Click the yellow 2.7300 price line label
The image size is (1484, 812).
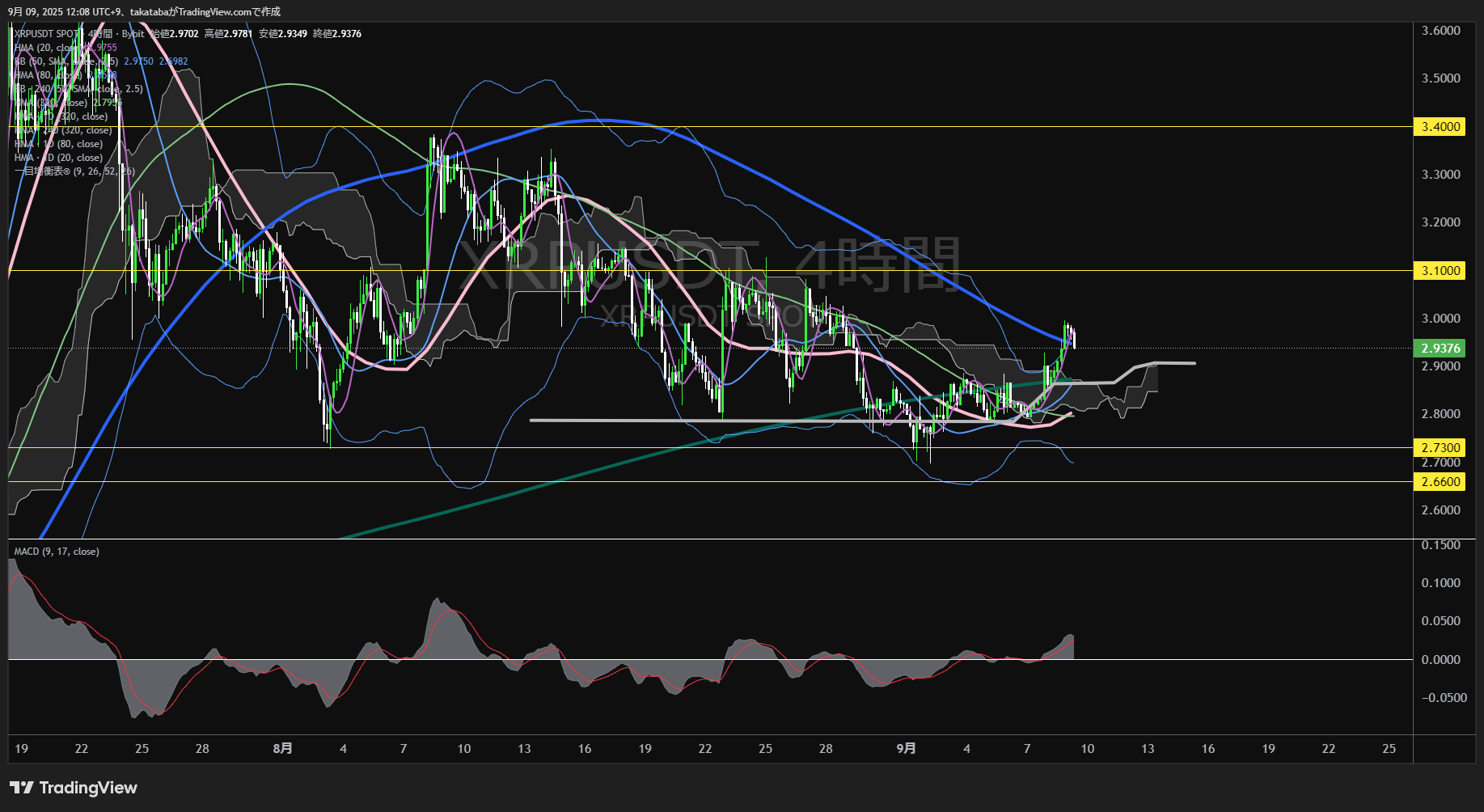[1439, 448]
